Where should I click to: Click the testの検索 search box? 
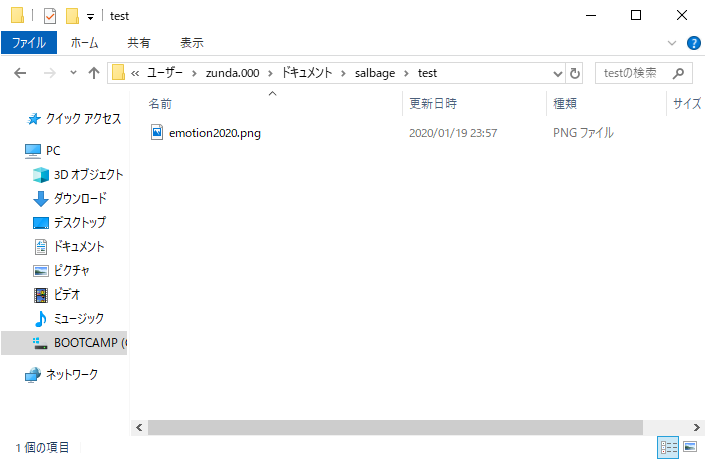point(643,73)
